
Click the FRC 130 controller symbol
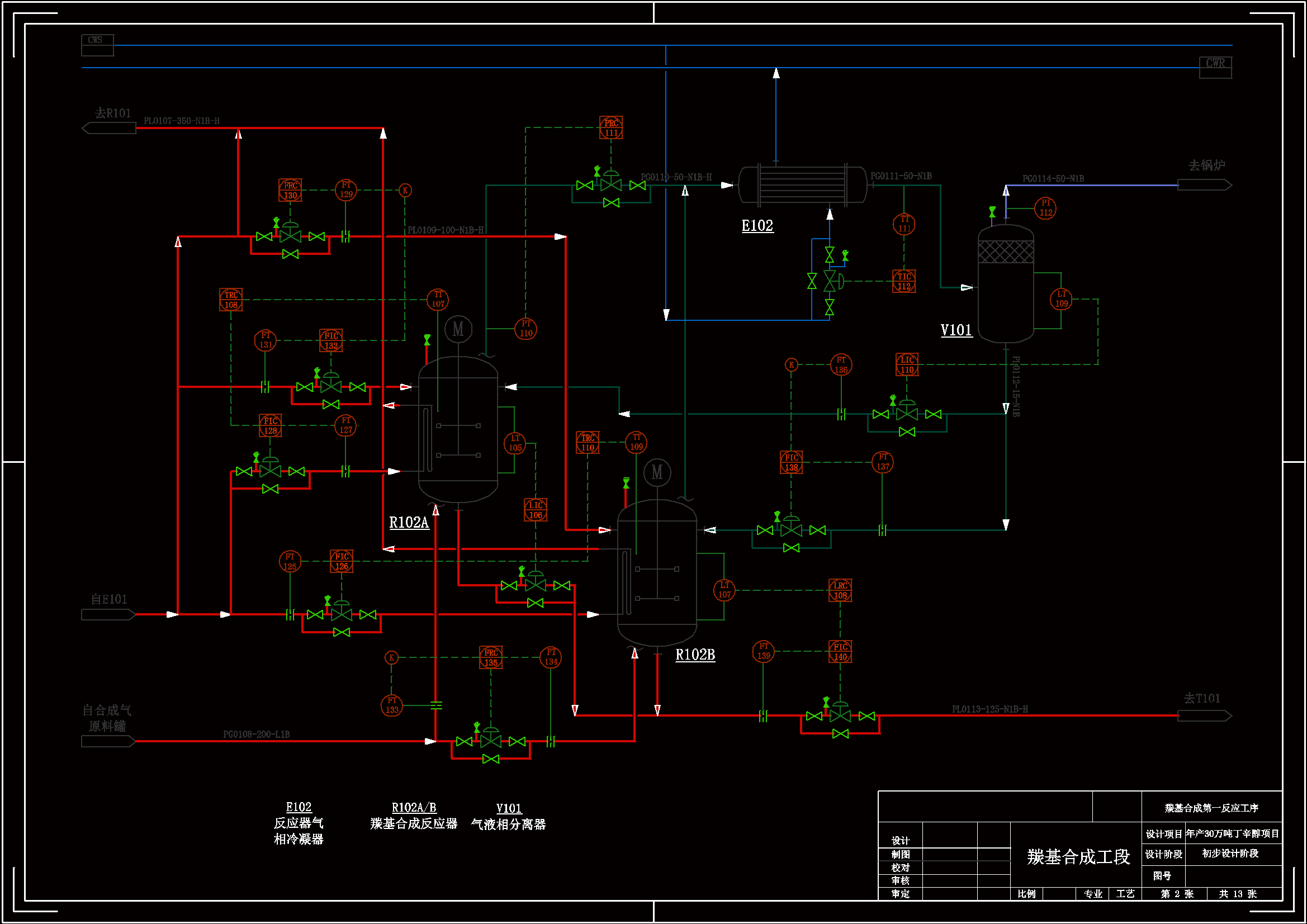290,190
